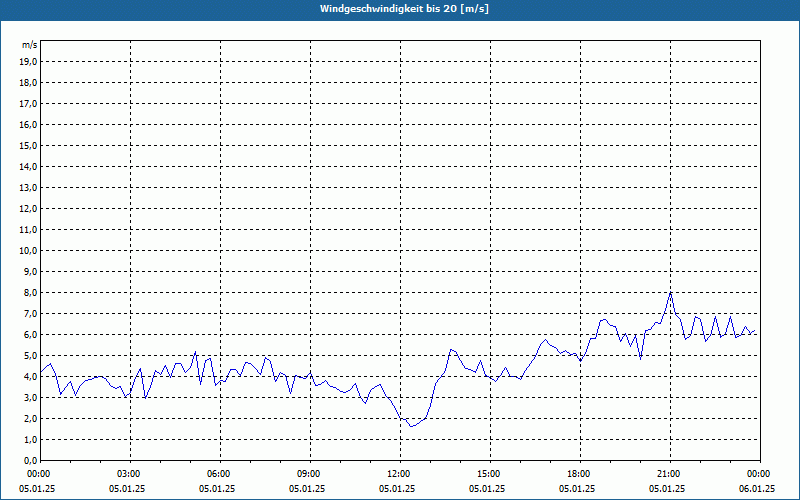This screenshot has height=500, width=800.
Task: Click the wind speed peak at 21:00
Action: point(670,292)
